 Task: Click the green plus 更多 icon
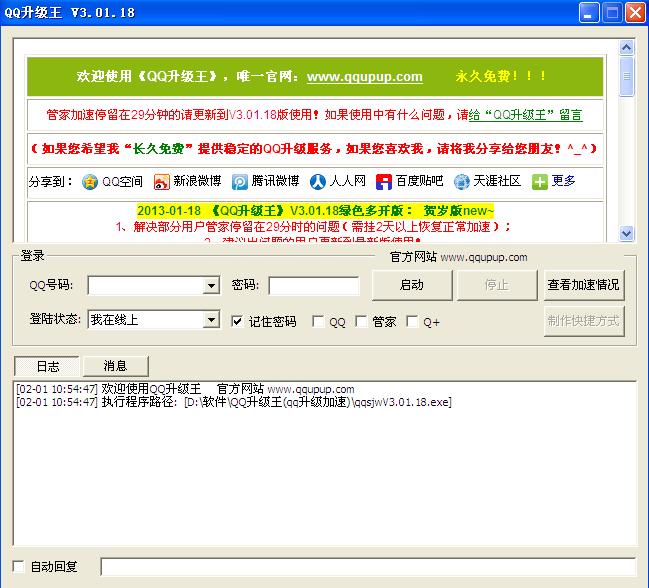(x=540, y=182)
